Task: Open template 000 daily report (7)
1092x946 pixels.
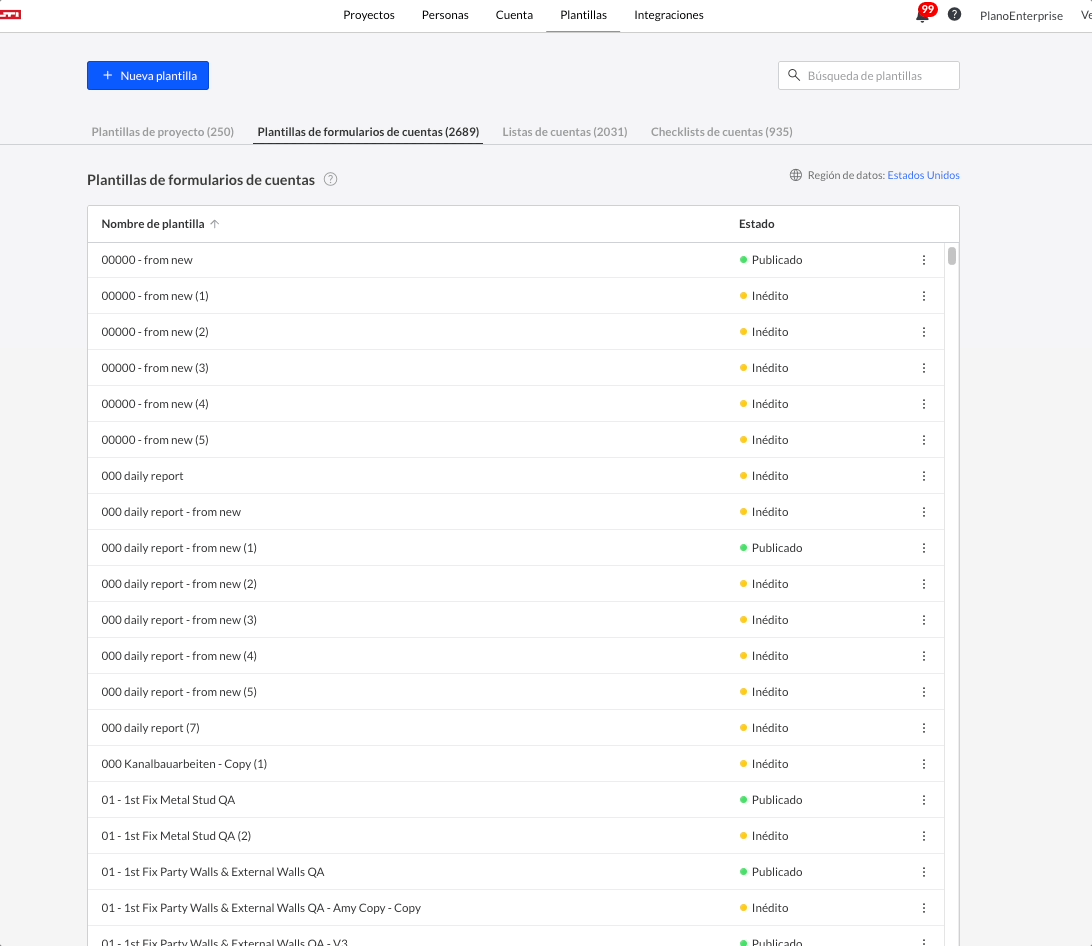Action: point(150,728)
